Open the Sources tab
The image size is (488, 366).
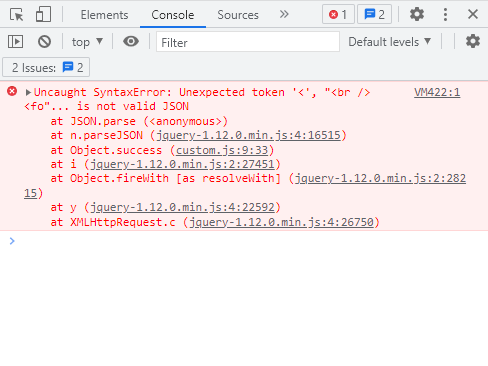point(238,15)
